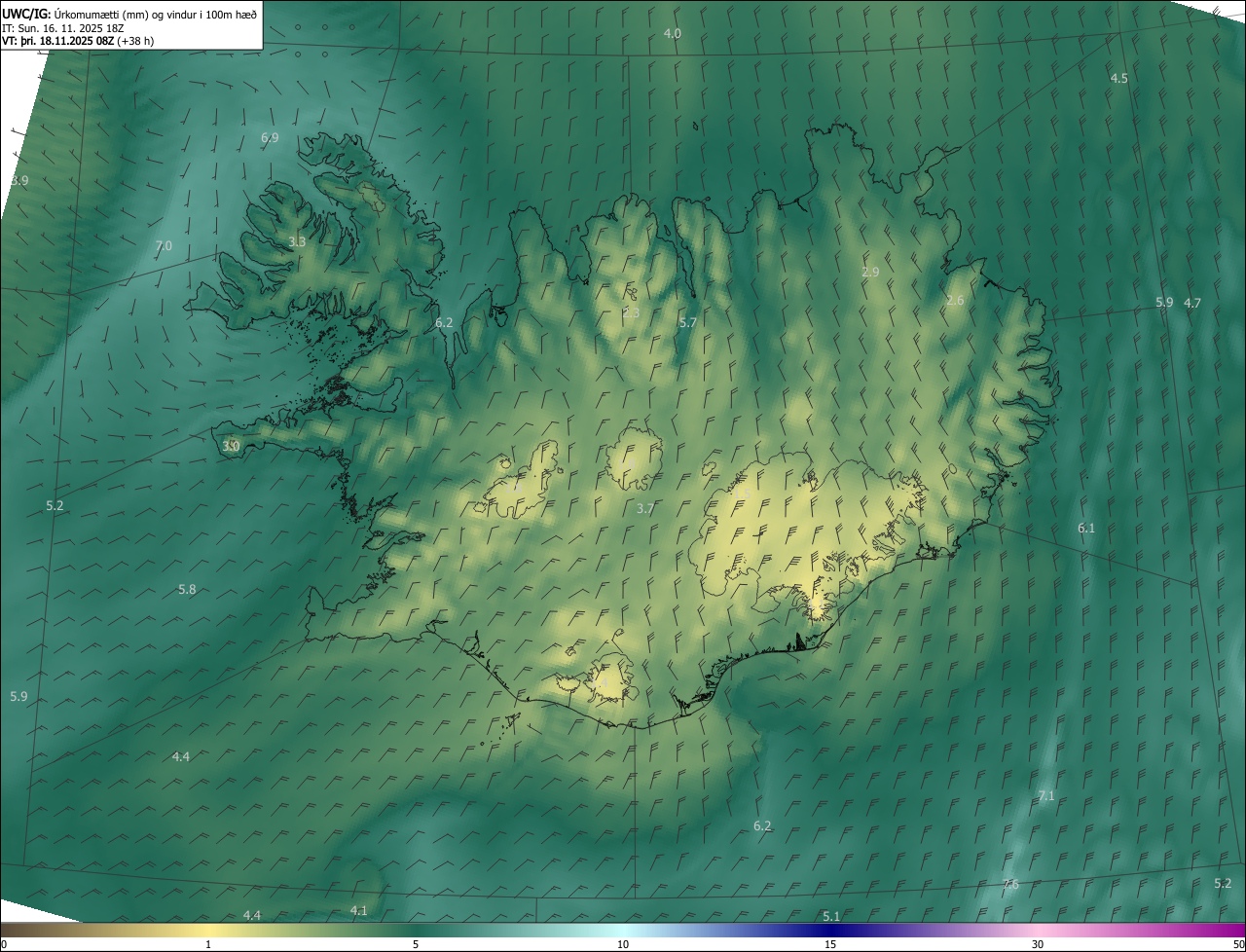Click the 4.1 value label on the map
This screenshot has width=1246, height=952.
pos(359,911)
